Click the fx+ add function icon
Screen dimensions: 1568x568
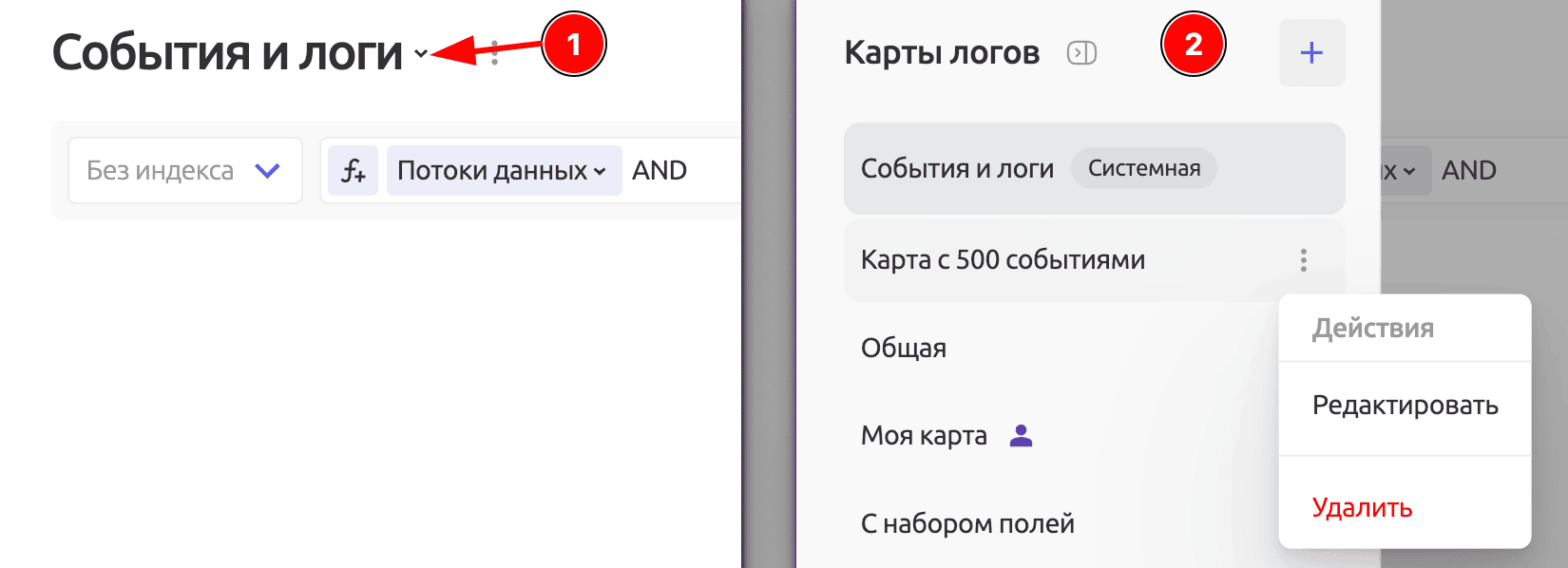click(x=354, y=171)
